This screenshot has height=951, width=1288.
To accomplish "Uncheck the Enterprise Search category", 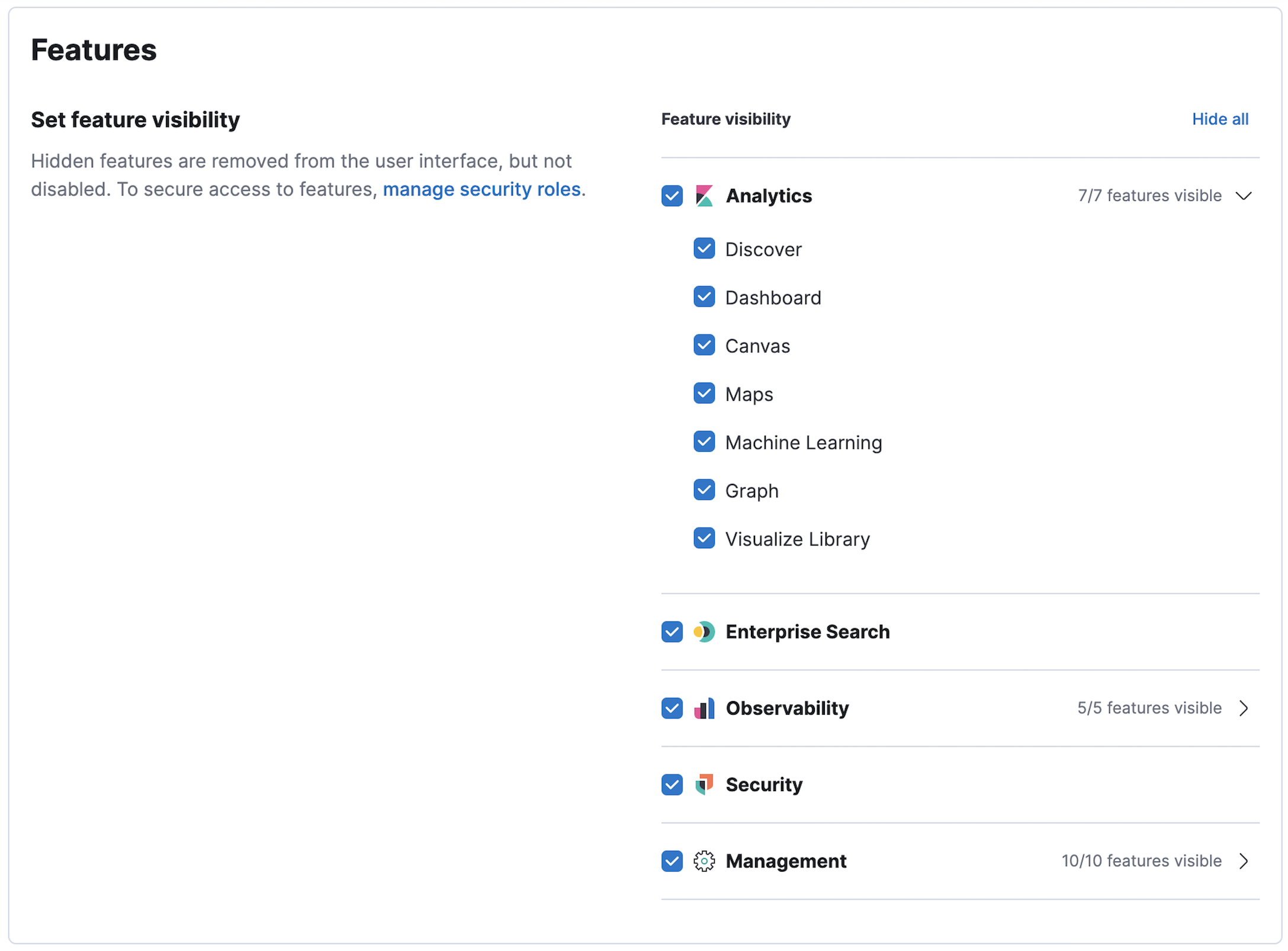I will [672, 632].
